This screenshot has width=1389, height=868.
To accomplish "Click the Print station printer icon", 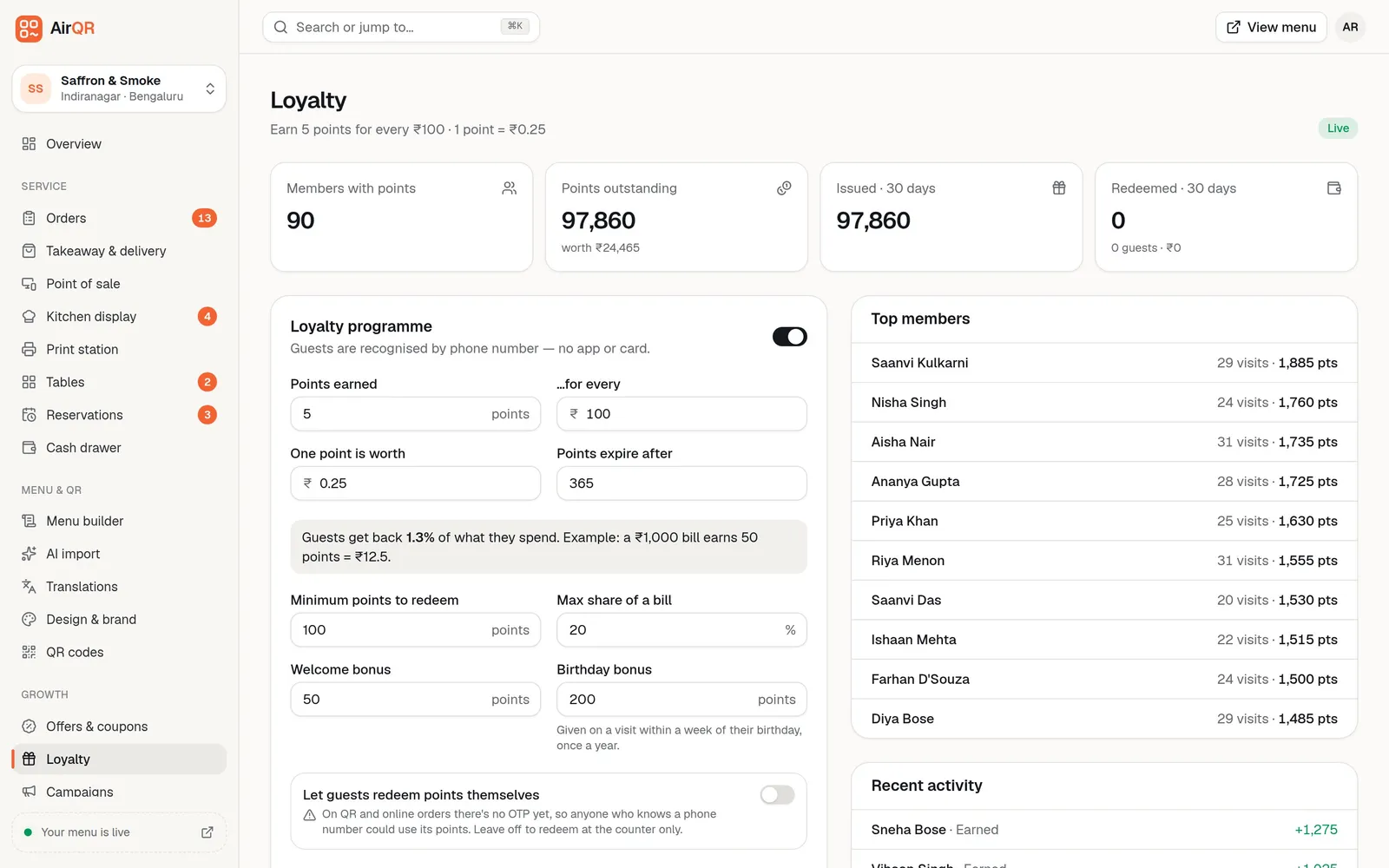I will pyautogui.click(x=29, y=350).
